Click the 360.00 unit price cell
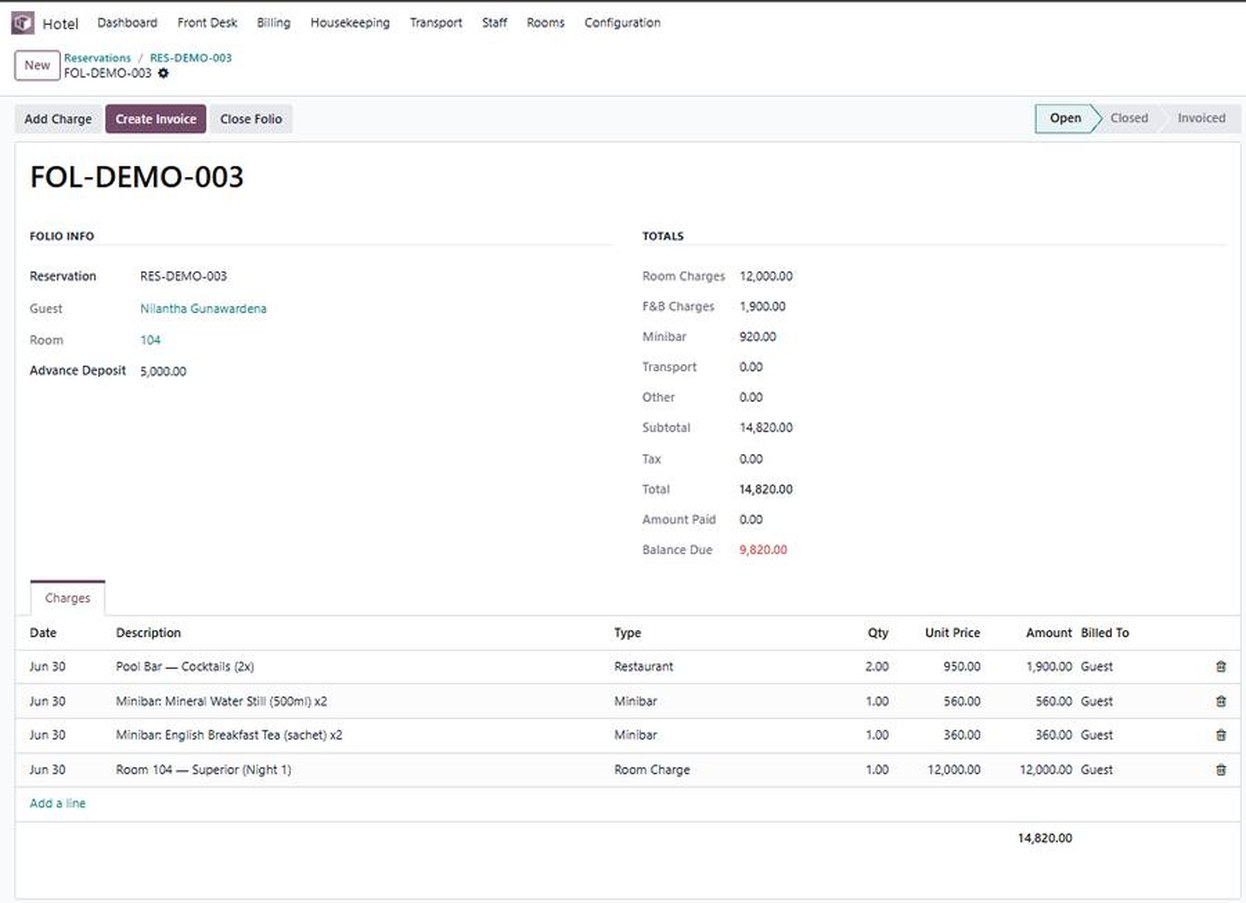 pos(962,735)
